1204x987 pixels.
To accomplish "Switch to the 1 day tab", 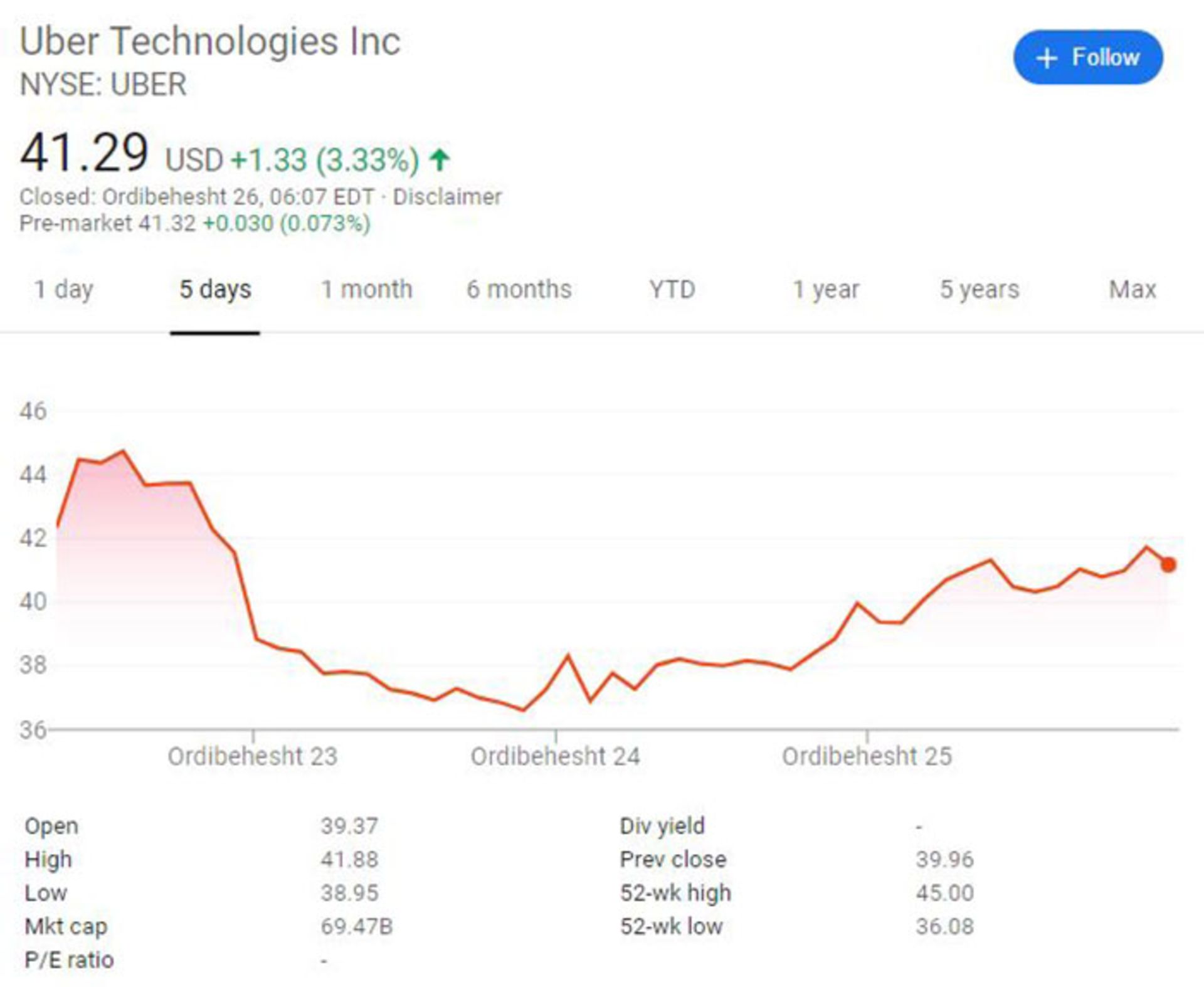I will 63,290.
